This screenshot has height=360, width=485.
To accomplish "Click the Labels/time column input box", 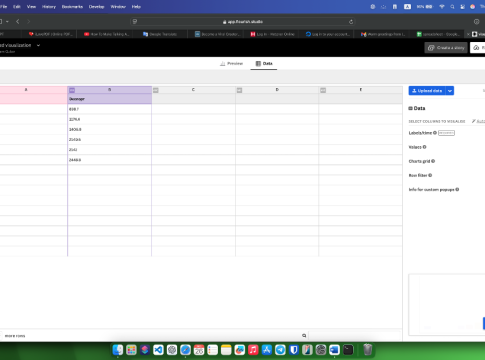I will [x=446, y=133].
